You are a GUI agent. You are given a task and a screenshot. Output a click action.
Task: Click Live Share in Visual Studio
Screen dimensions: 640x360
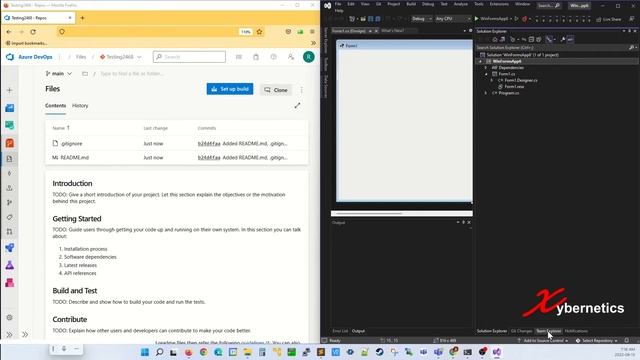point(609,19)
